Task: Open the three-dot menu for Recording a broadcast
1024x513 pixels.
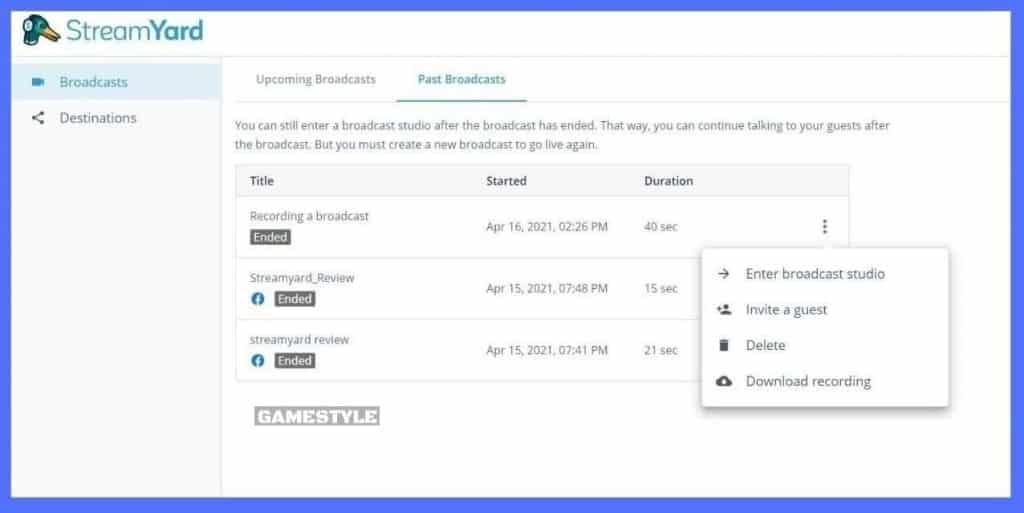Action: pos(824,227)
